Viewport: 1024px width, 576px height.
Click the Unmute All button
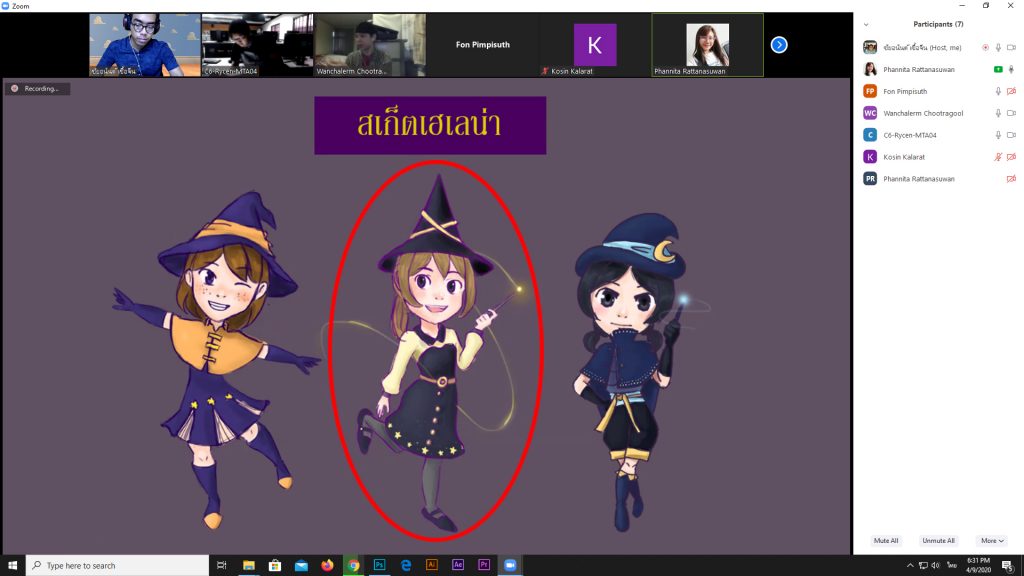(x=938, y=541)
